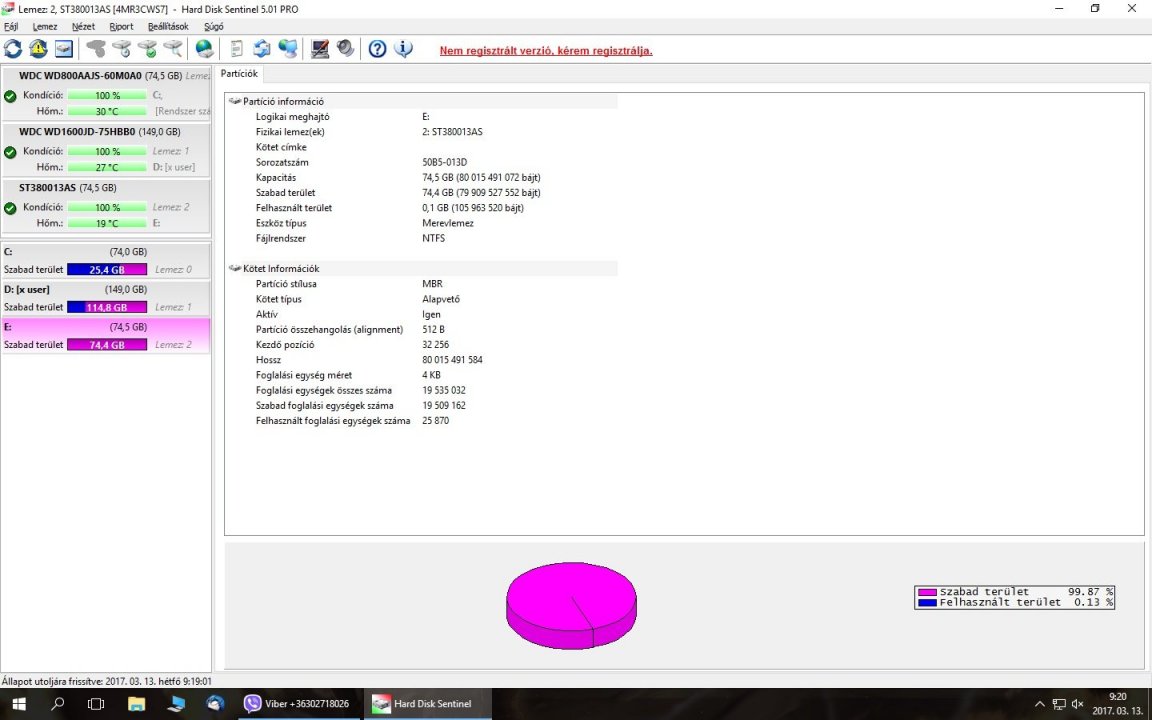
Task: Open the Windows Start menu
Action: (x=19, y=704)
